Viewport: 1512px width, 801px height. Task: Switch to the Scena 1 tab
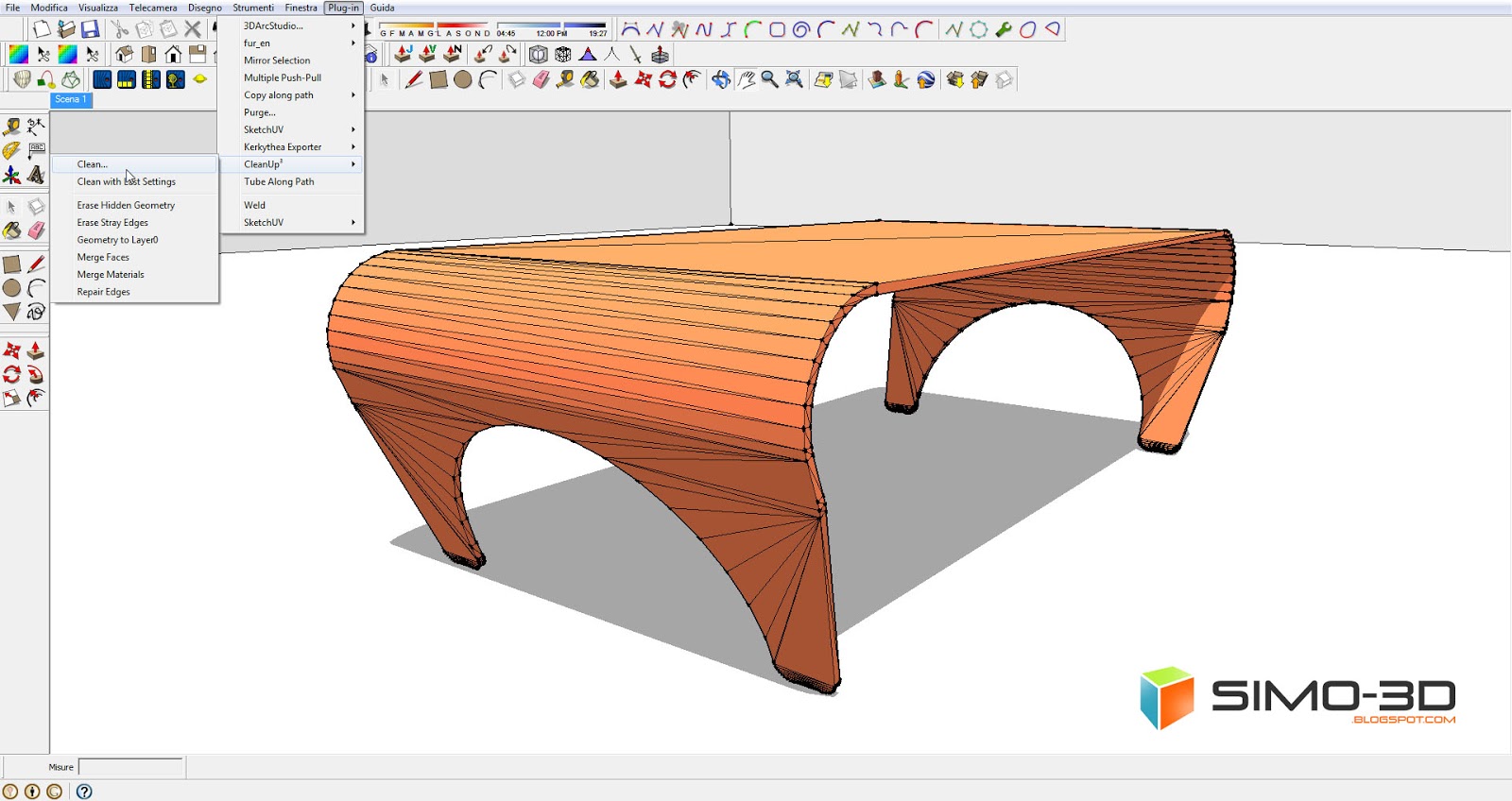(x=71, y=99)
